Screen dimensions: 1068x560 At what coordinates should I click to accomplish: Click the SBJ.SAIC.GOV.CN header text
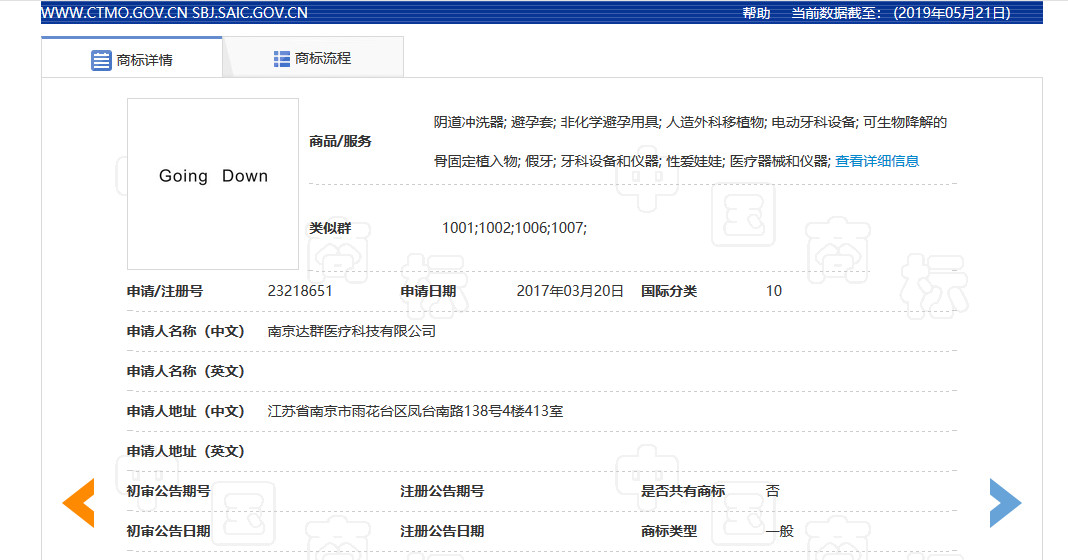tap(250, 13)
